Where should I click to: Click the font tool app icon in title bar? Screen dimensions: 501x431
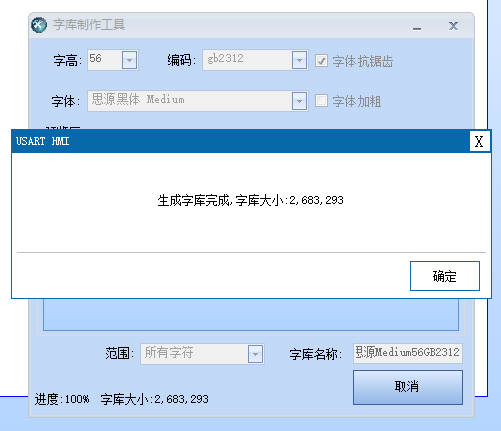[39, 25]
